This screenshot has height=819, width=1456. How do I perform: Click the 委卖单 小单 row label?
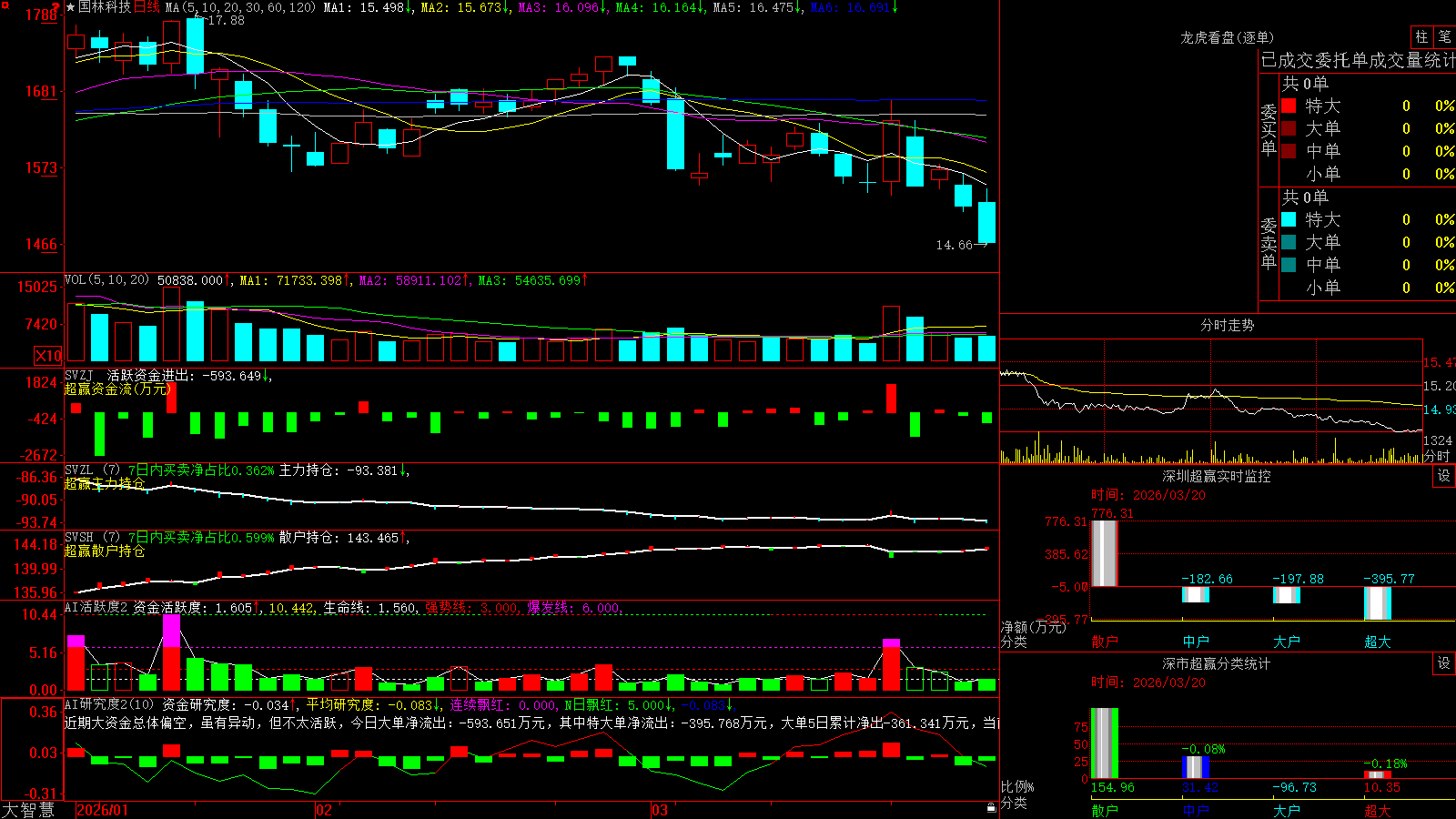pyautogui.click(x=1323, y=288)
